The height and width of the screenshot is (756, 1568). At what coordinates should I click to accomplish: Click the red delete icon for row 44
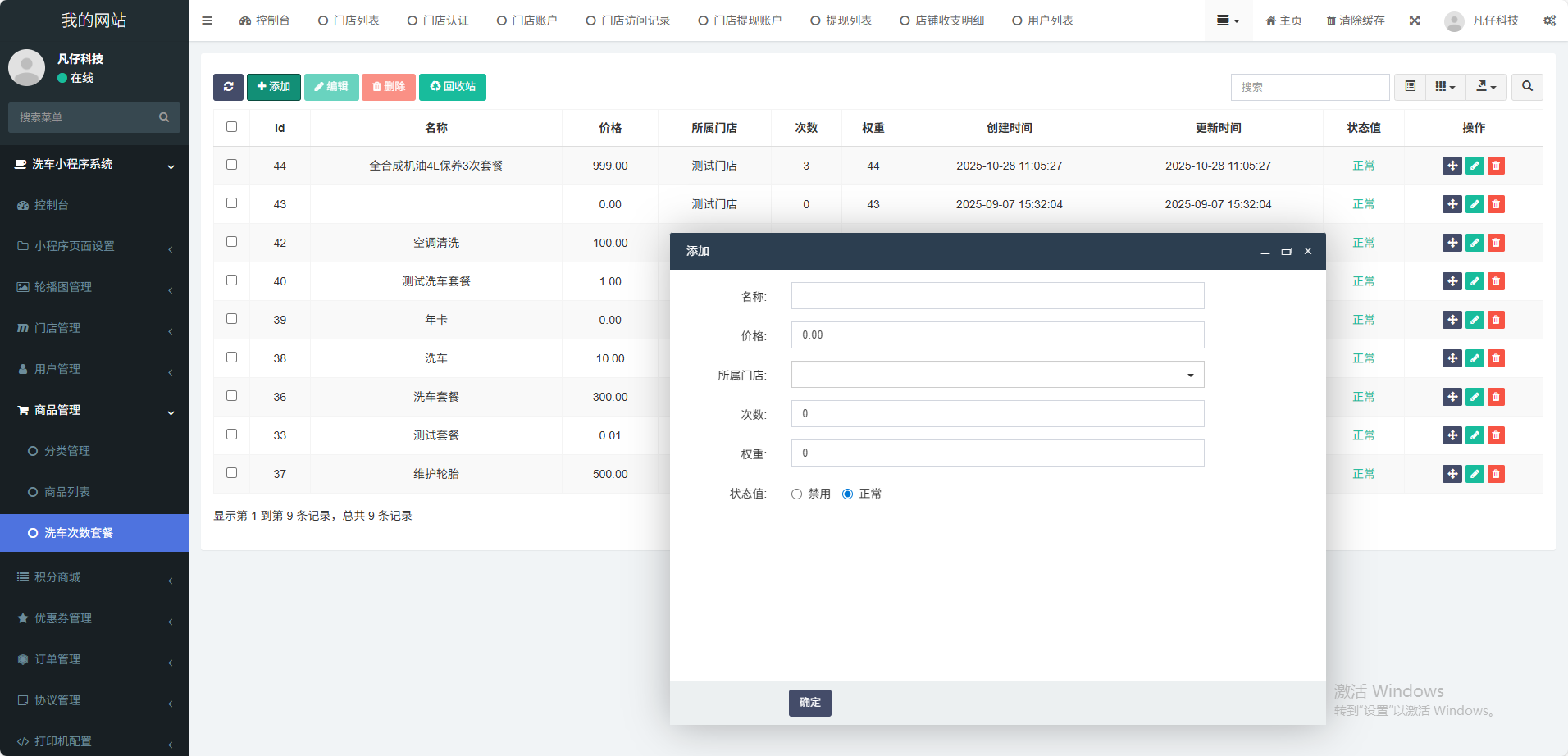point(1496,166)
